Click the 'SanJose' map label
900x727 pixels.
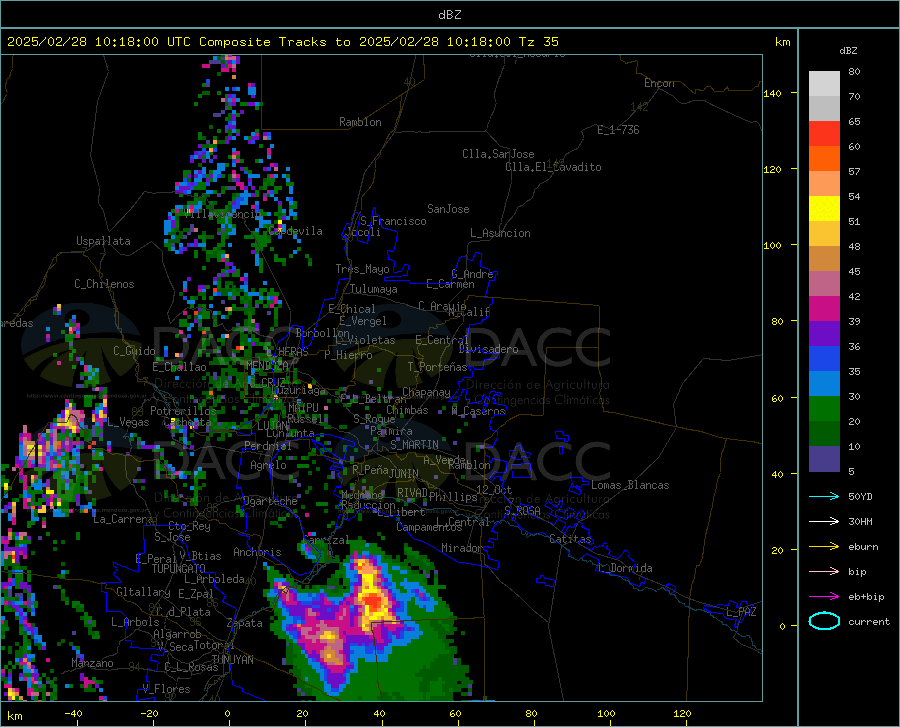point(448,209)
